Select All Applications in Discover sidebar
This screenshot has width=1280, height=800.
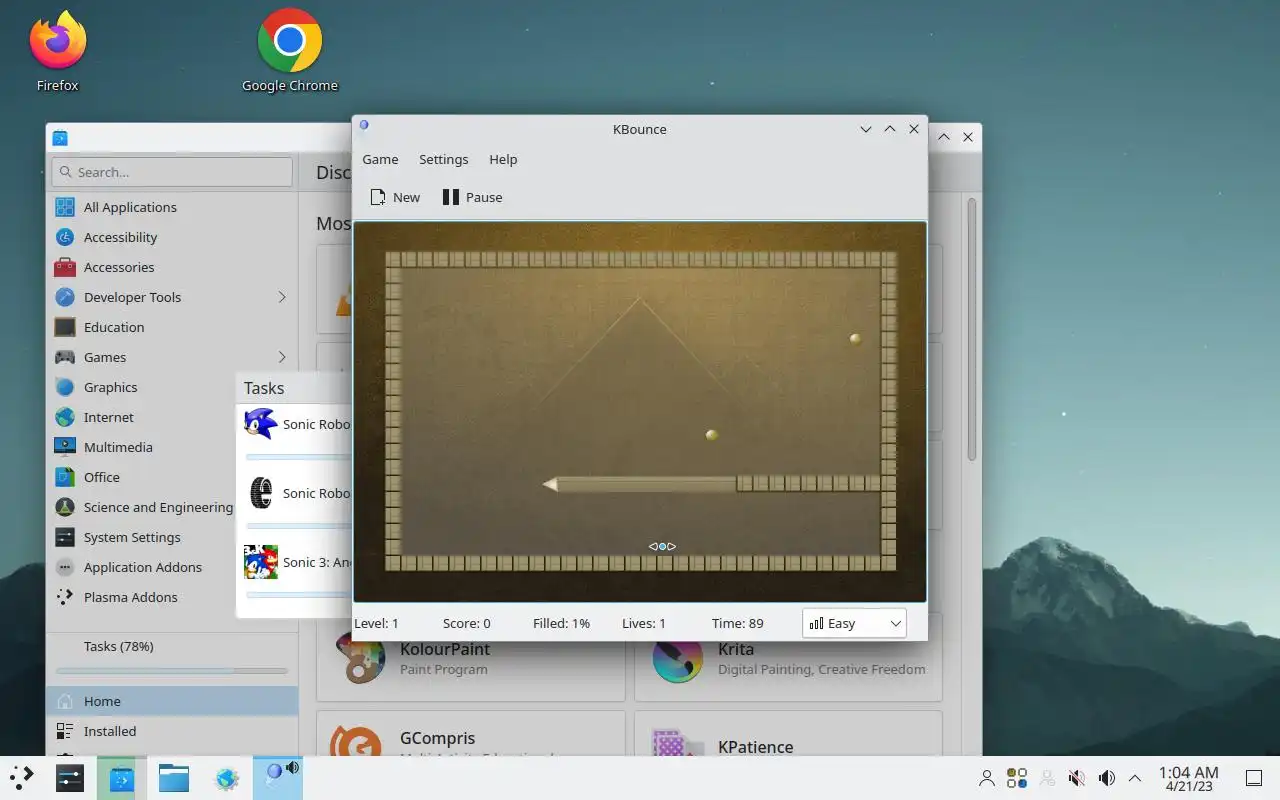tap(172, 207)
